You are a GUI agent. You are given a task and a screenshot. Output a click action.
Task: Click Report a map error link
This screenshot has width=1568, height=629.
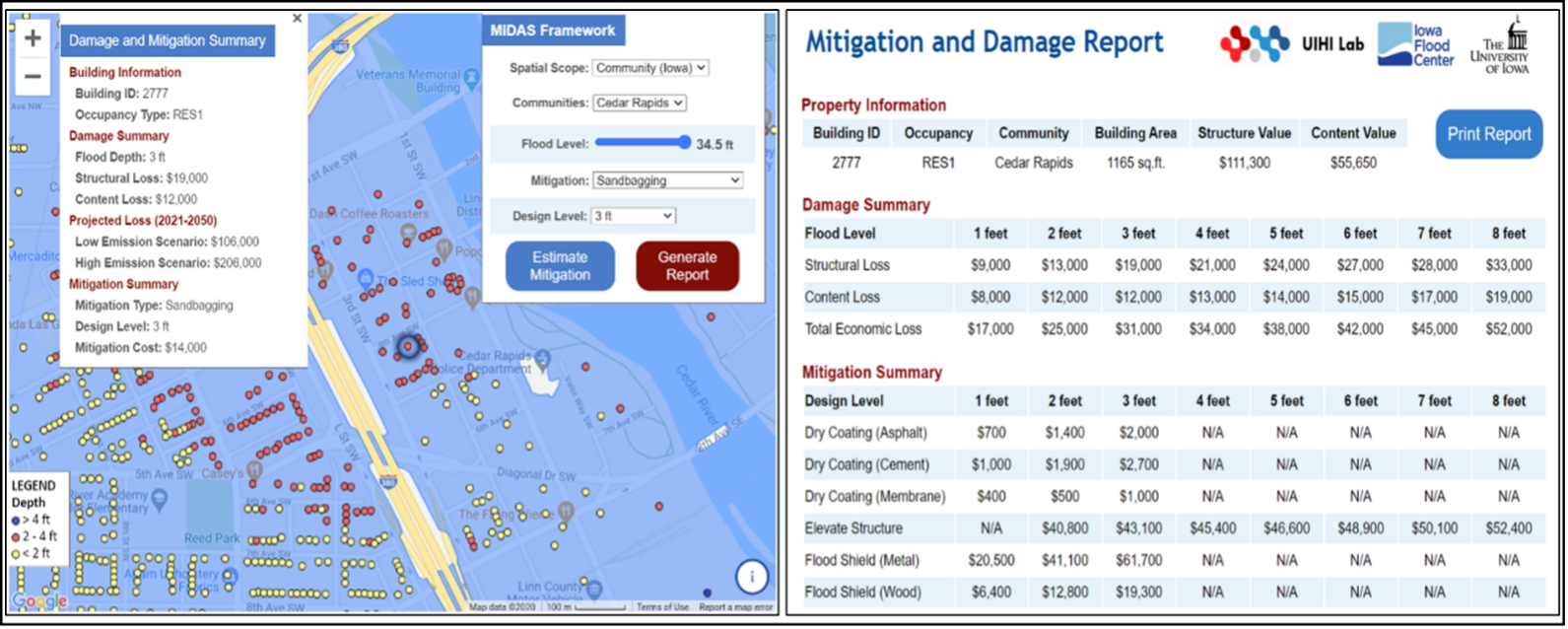click(x=735, y=607)
